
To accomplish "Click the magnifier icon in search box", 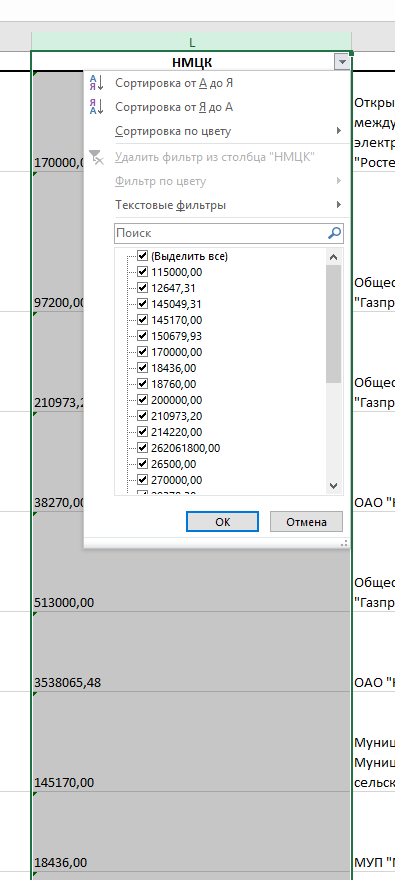I will (334, 233).
